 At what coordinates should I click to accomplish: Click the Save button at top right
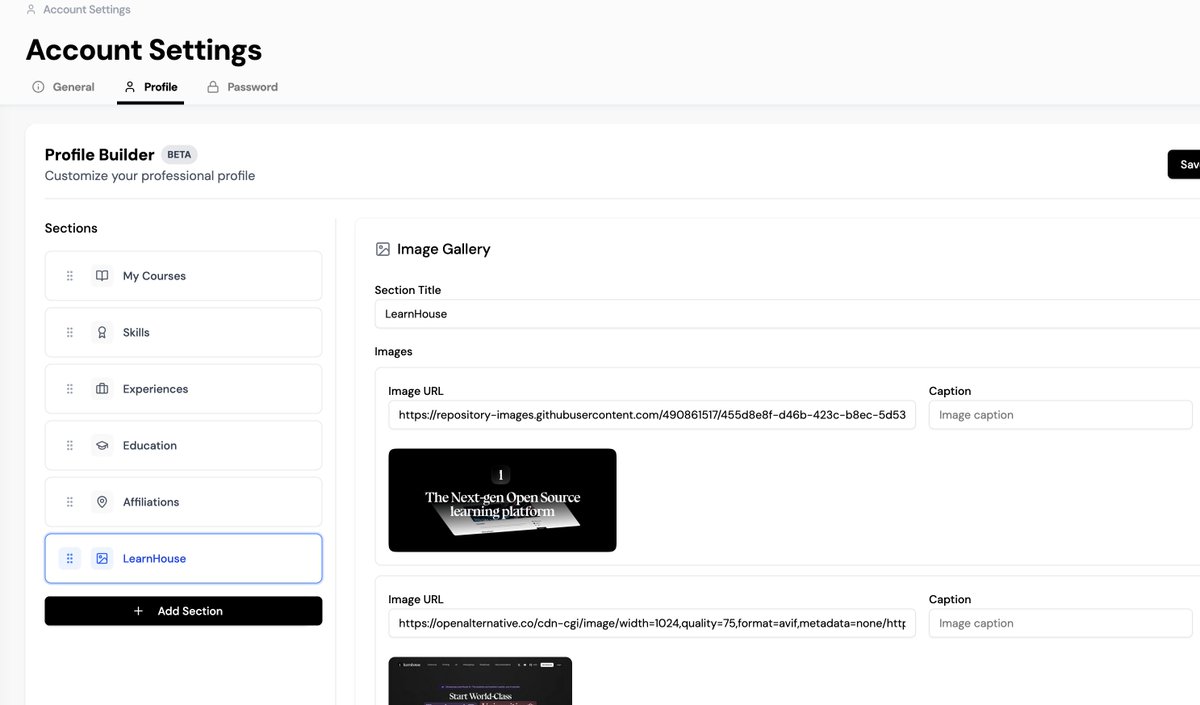click(1184, 165)
